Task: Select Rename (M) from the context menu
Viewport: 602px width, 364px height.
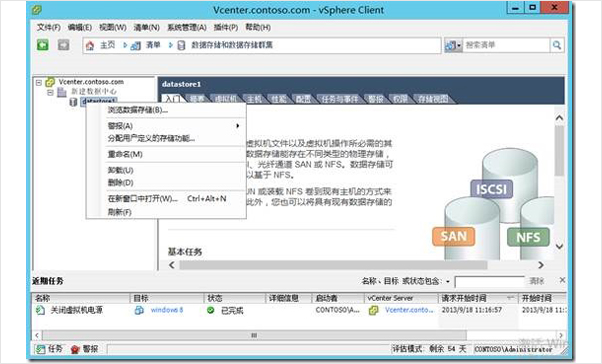Action: tap(125, 154)
